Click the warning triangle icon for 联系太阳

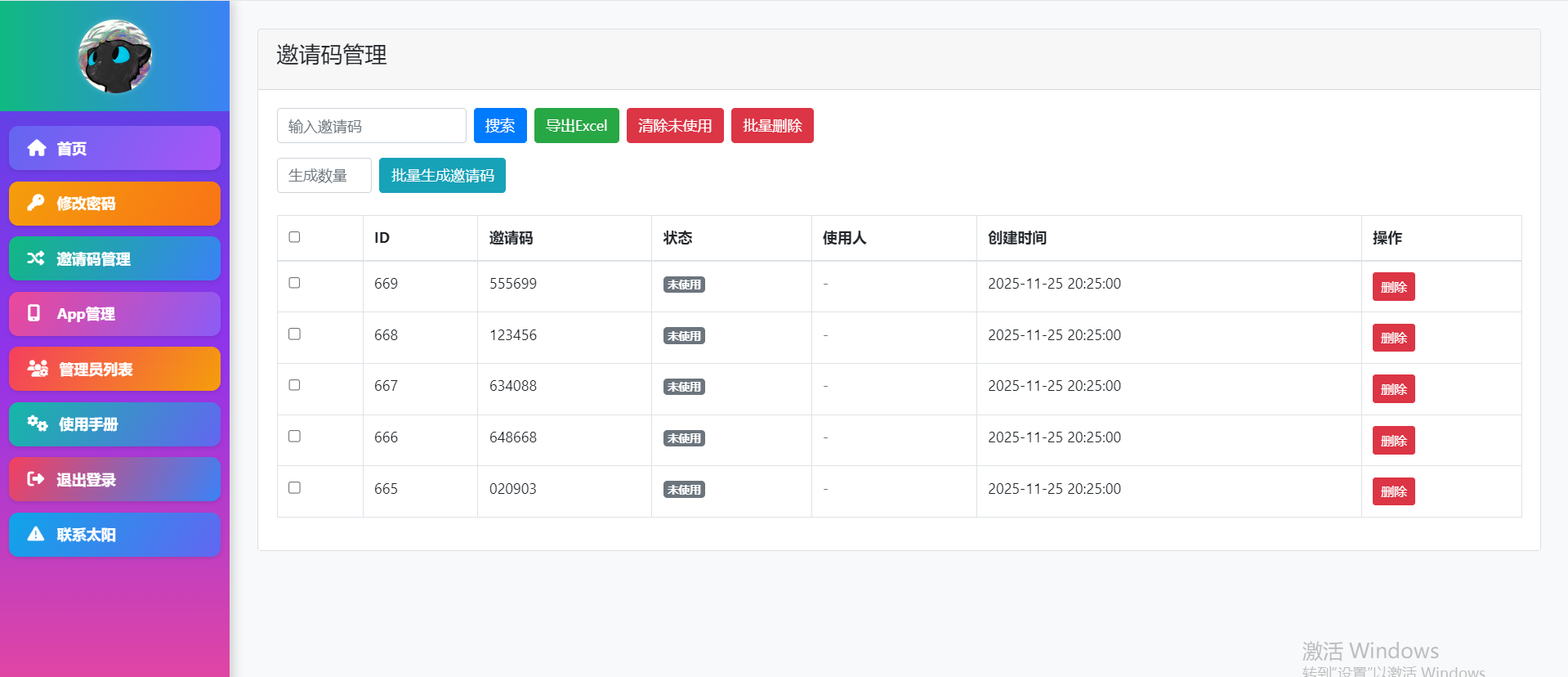coord(36,534)
